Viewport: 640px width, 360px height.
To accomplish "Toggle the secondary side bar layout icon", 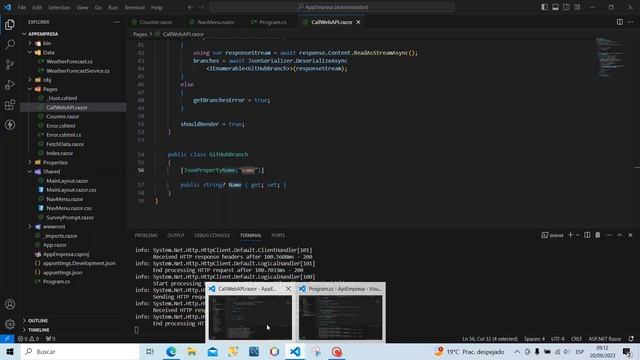I will point(566,7).
